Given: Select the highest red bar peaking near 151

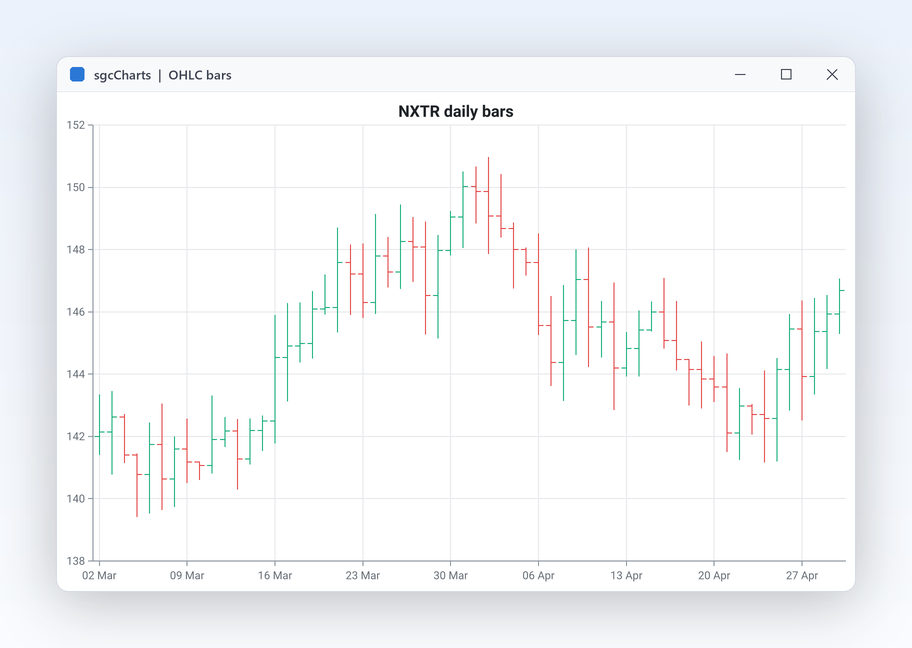Looking at the screenshot, I should coord(488,205).
